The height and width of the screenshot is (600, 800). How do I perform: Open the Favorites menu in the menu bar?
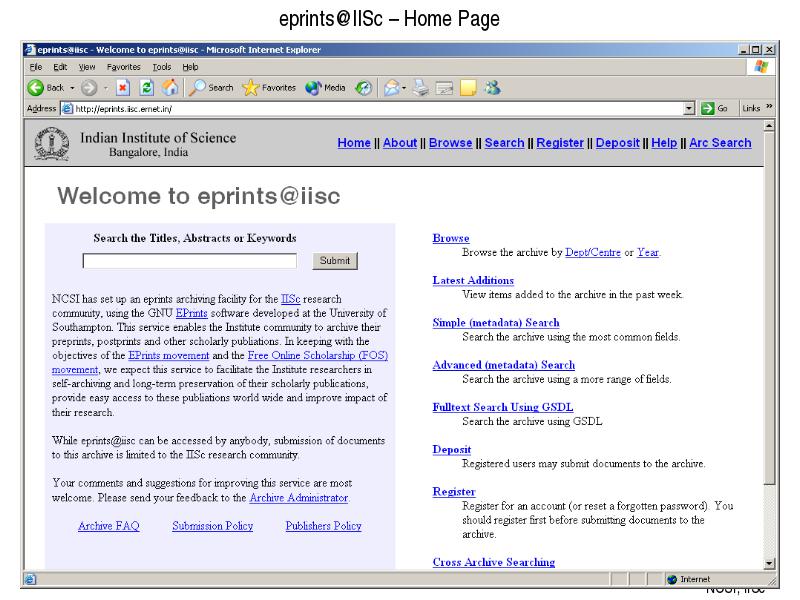[123, 67]
